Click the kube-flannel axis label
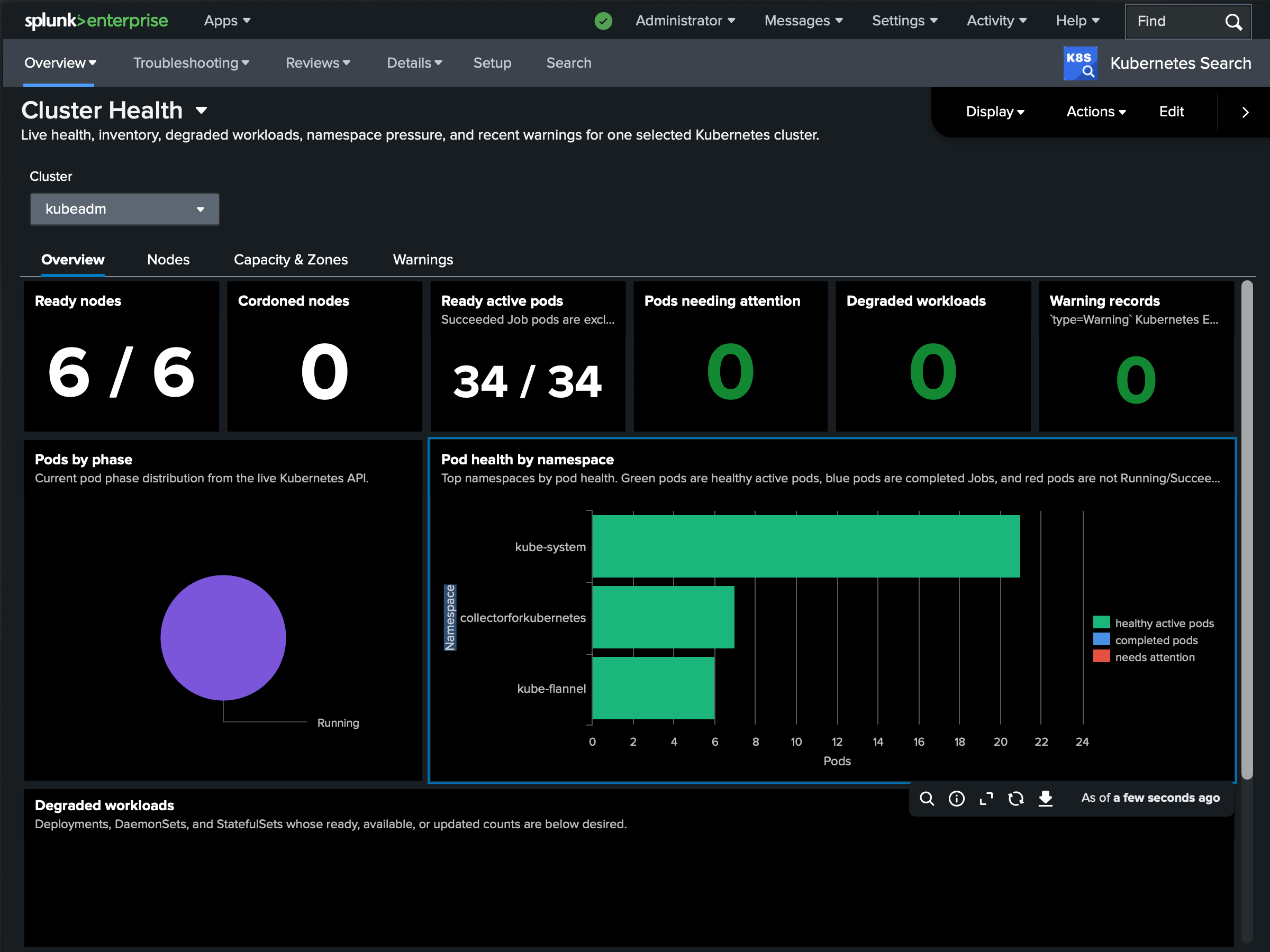This screenshot has width=1270, height=952. (x=551, y=688)
